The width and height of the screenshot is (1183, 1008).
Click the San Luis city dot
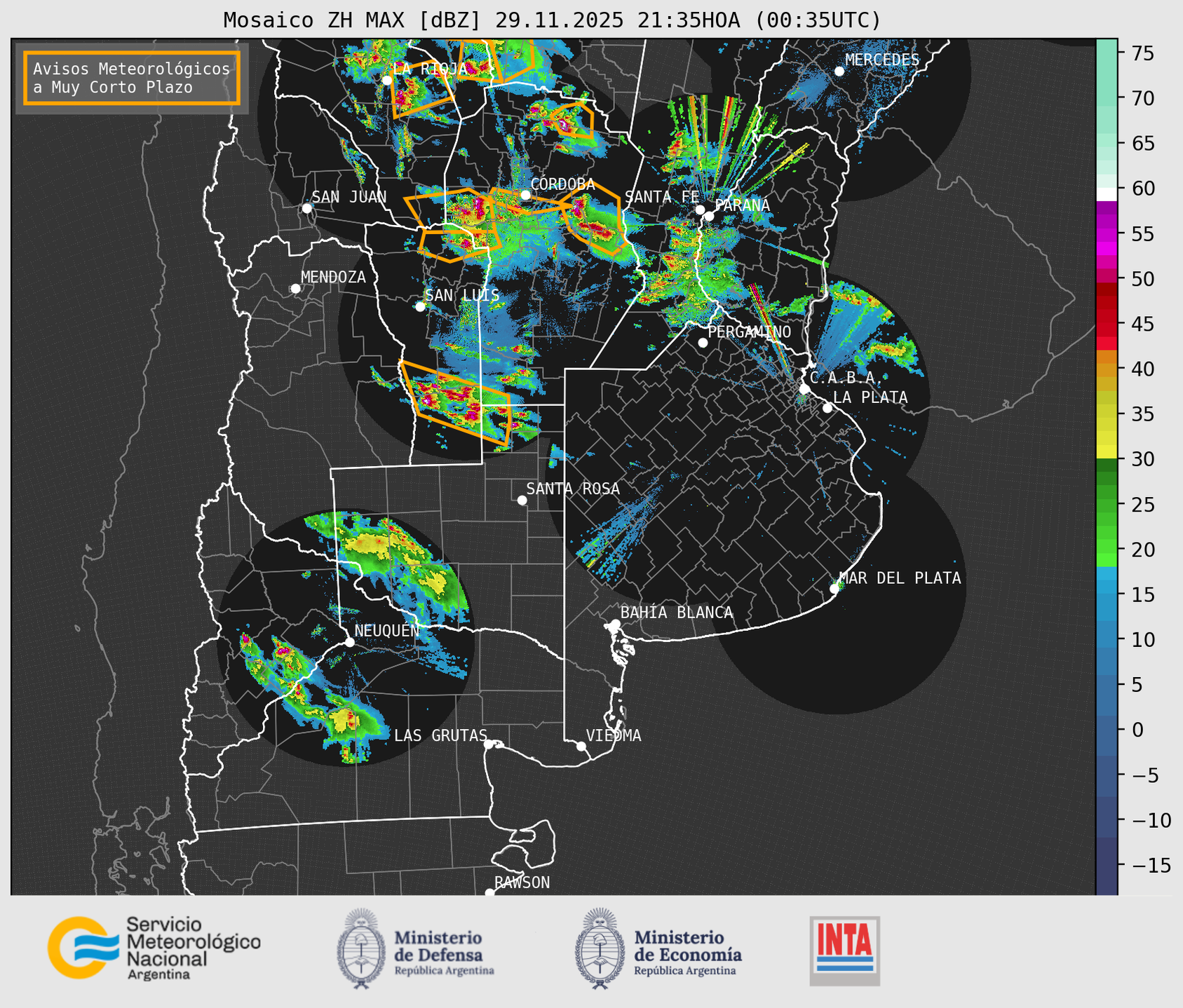coord(420,306)
